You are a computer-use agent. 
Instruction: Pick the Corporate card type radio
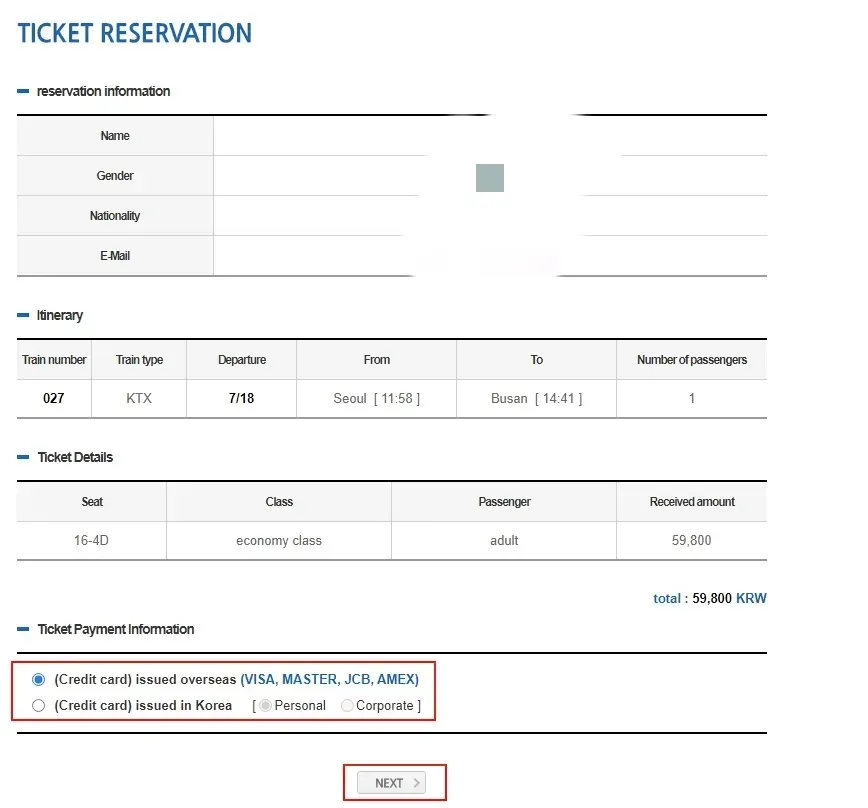(347, 705)
